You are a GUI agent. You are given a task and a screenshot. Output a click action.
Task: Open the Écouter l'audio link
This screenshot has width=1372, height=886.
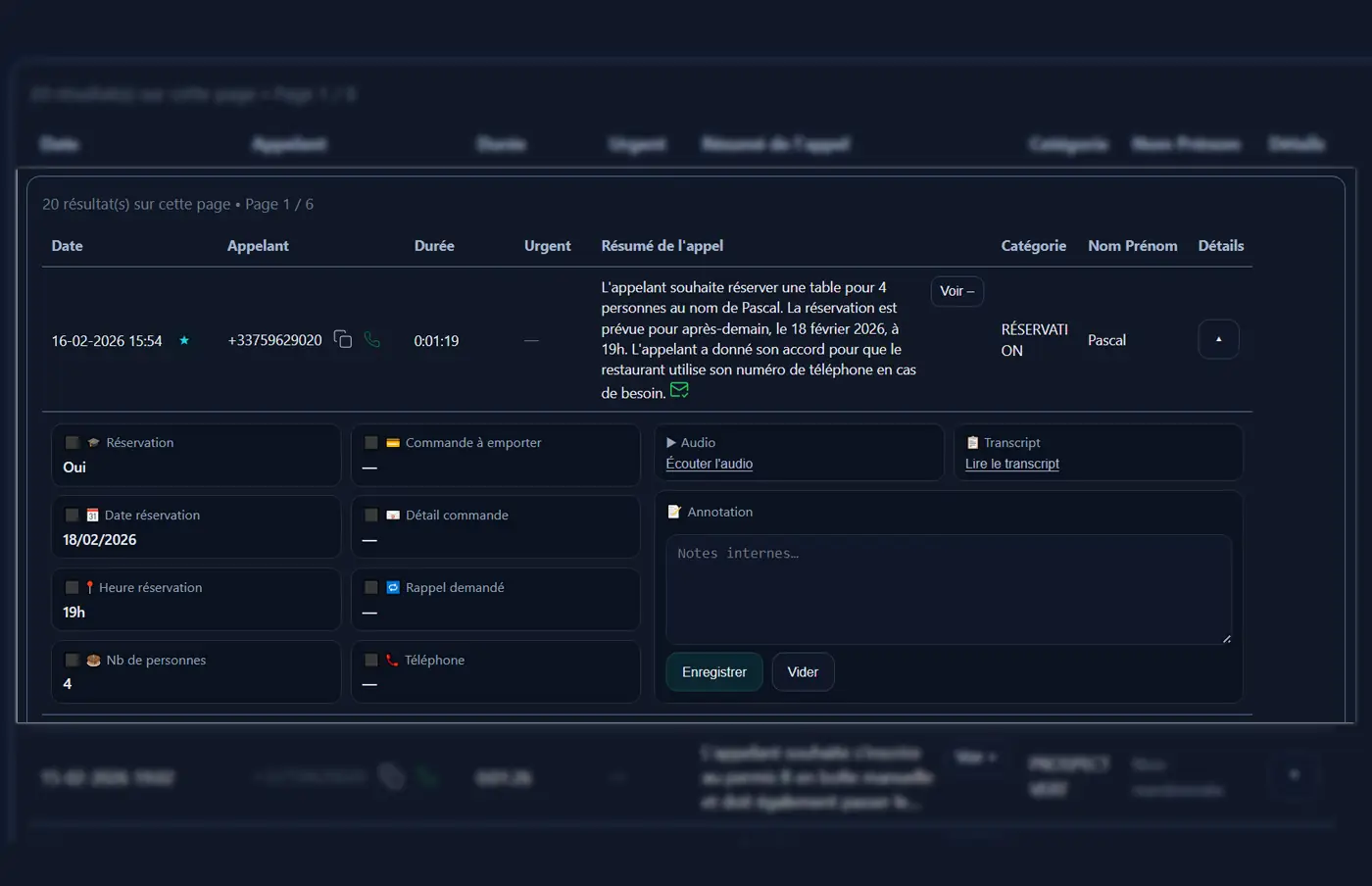pyautogui.click(x=709, y=464)
